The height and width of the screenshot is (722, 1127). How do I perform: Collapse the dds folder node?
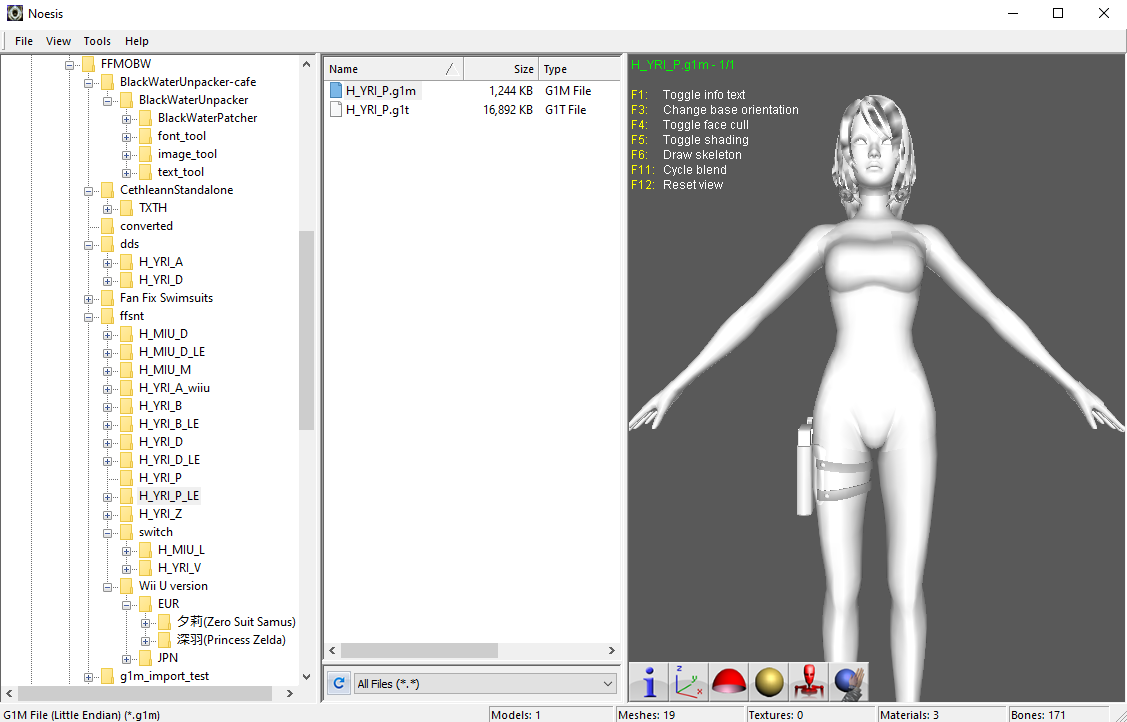point(88,244)
